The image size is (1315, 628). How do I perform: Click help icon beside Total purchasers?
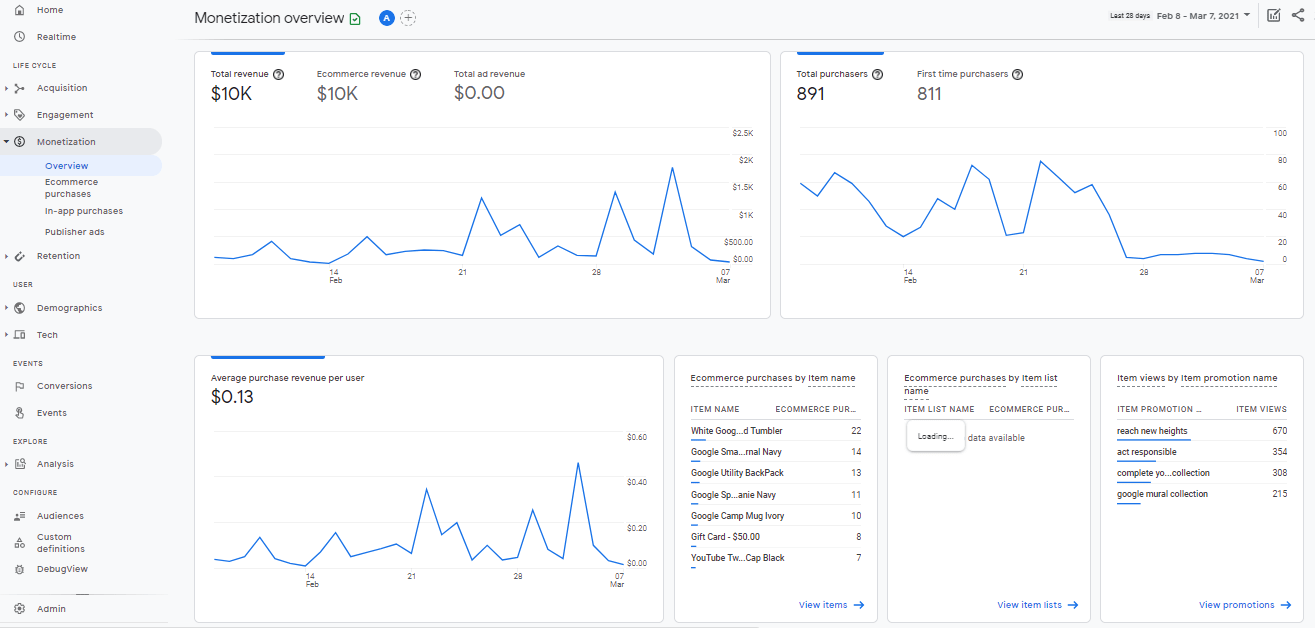click(877, 74)
